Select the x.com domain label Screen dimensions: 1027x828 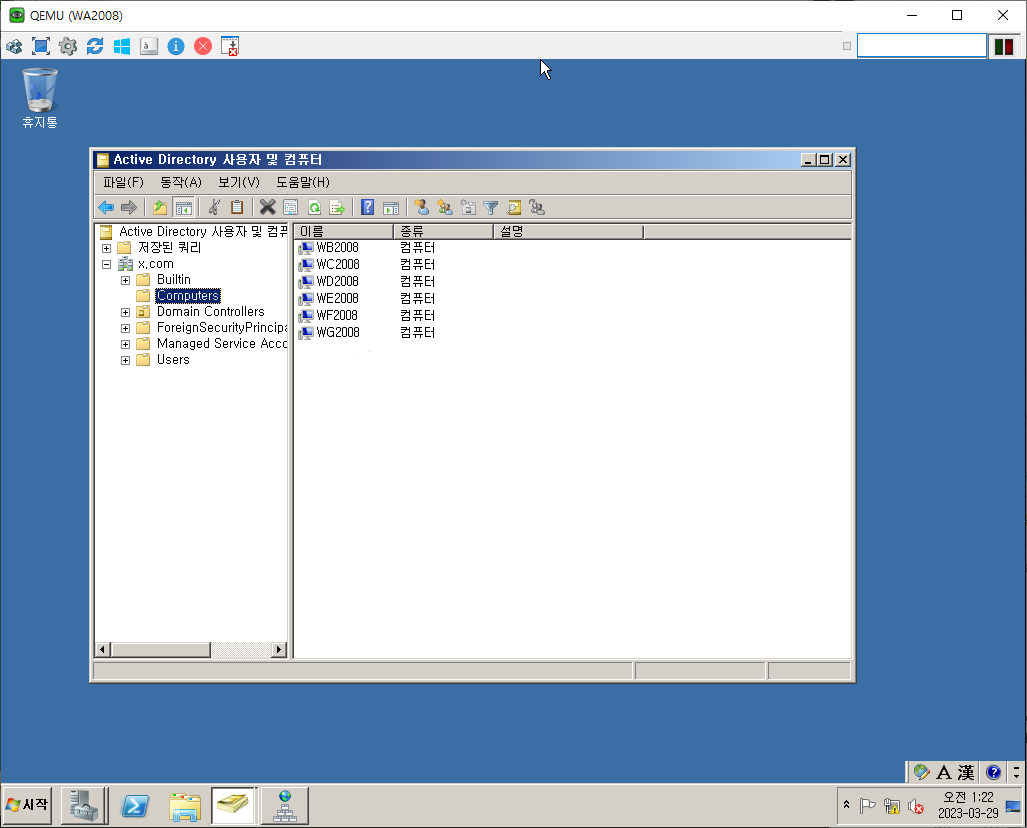[x=156, y=264]
